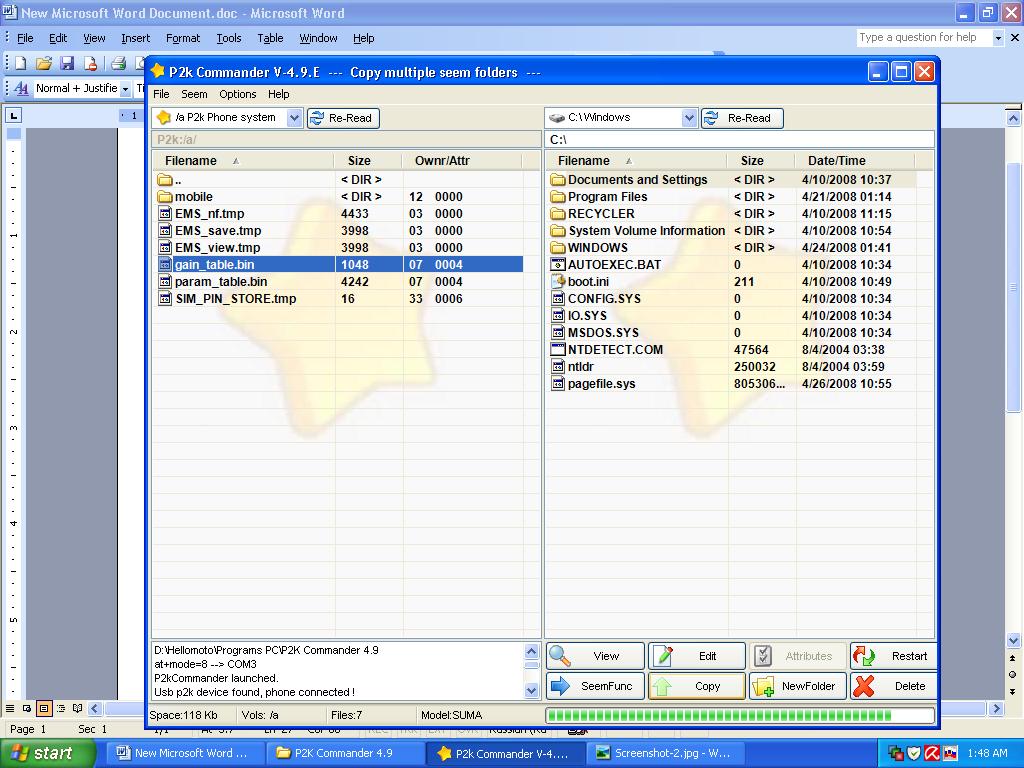1024x768 pixels.
Task: Select the RECYCLER folder icon
Action: [x=558, y=214]
